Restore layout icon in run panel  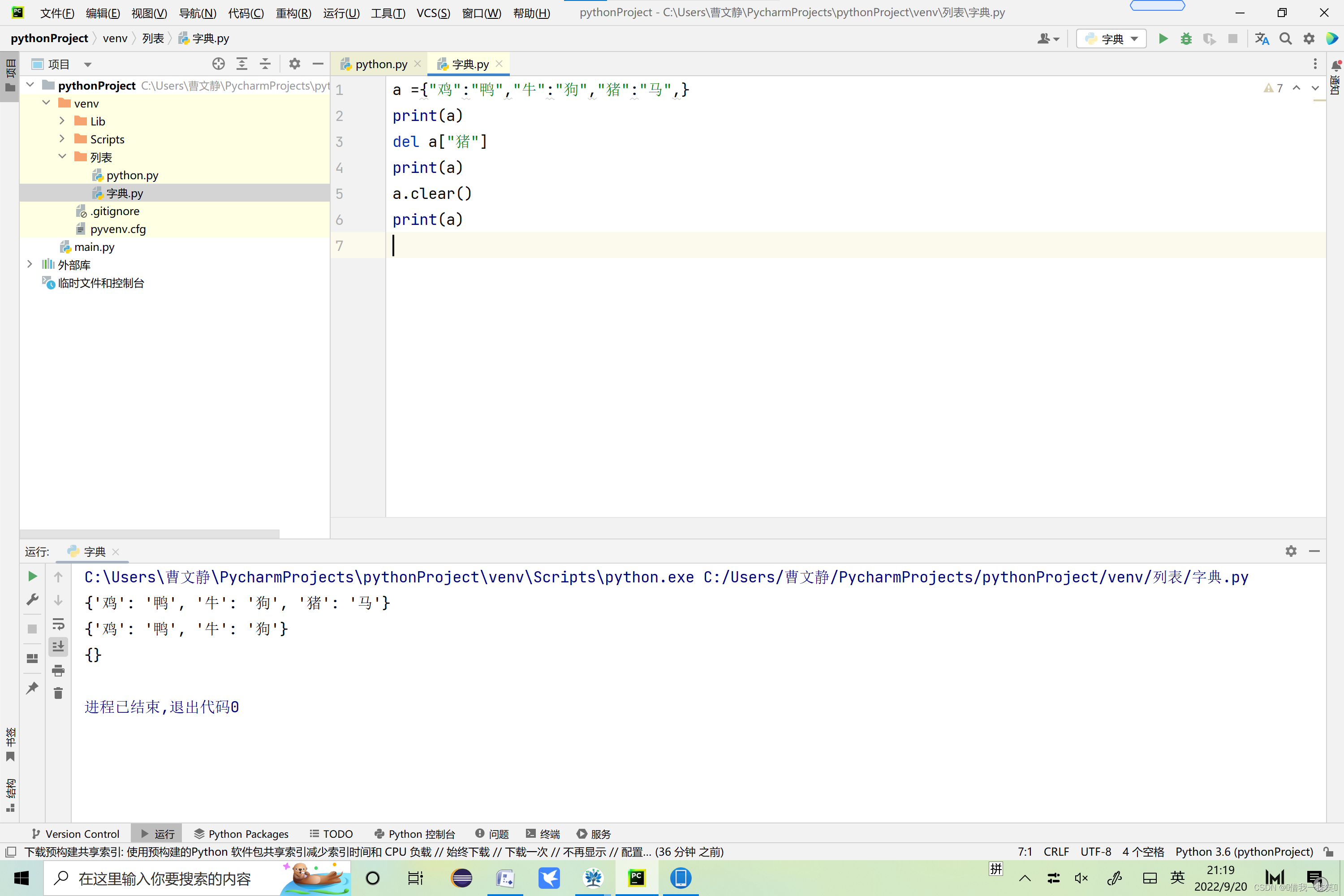pyautogui.click(x=33, y=658)
